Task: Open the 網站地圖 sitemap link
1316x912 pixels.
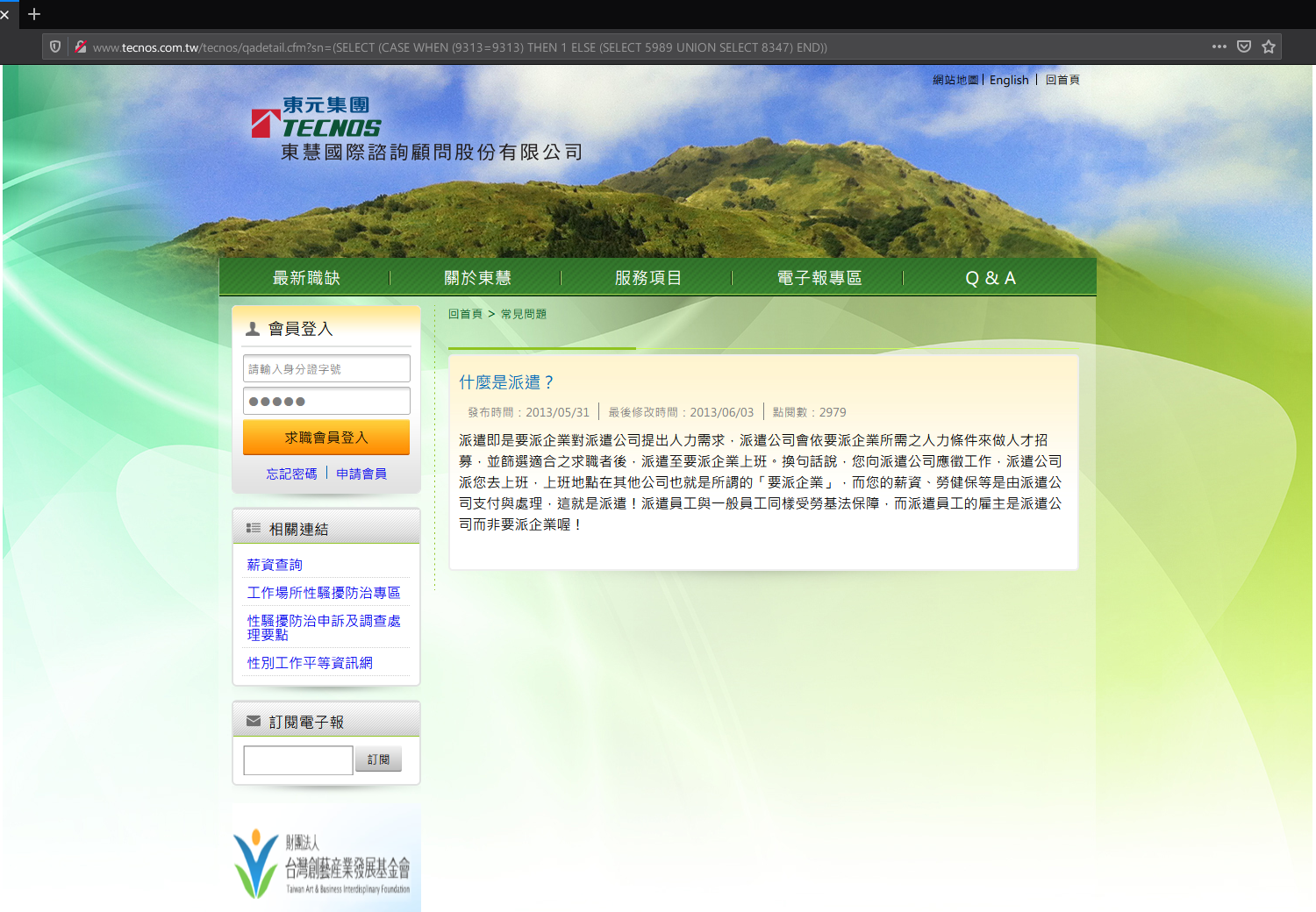Action: pos(955,80)
